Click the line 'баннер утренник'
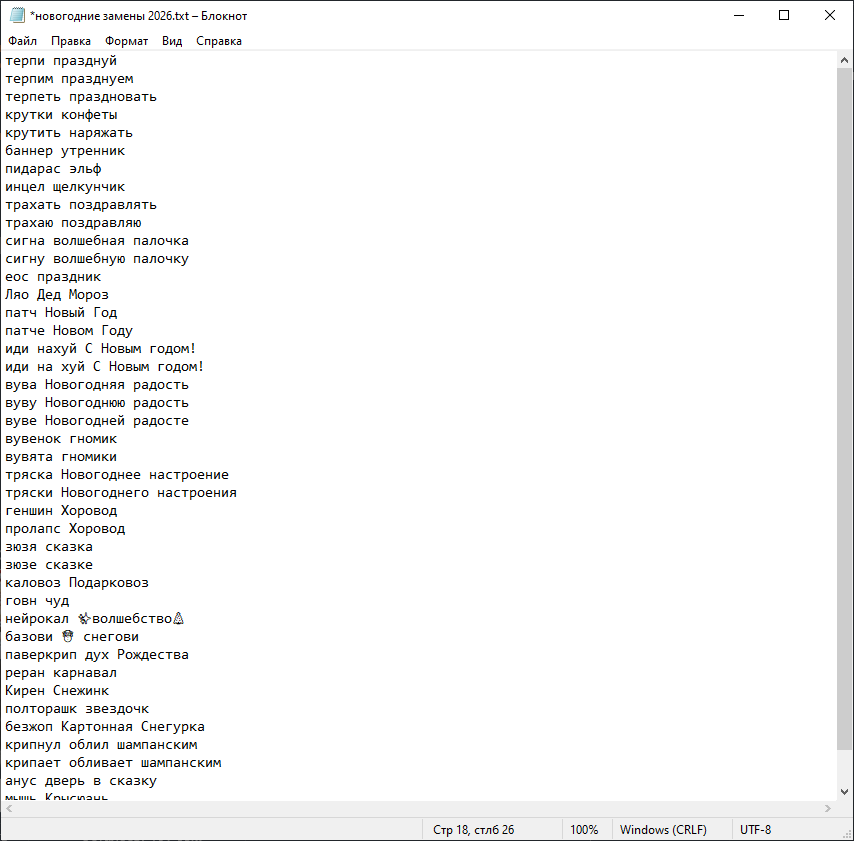 [x=65, y=151]
